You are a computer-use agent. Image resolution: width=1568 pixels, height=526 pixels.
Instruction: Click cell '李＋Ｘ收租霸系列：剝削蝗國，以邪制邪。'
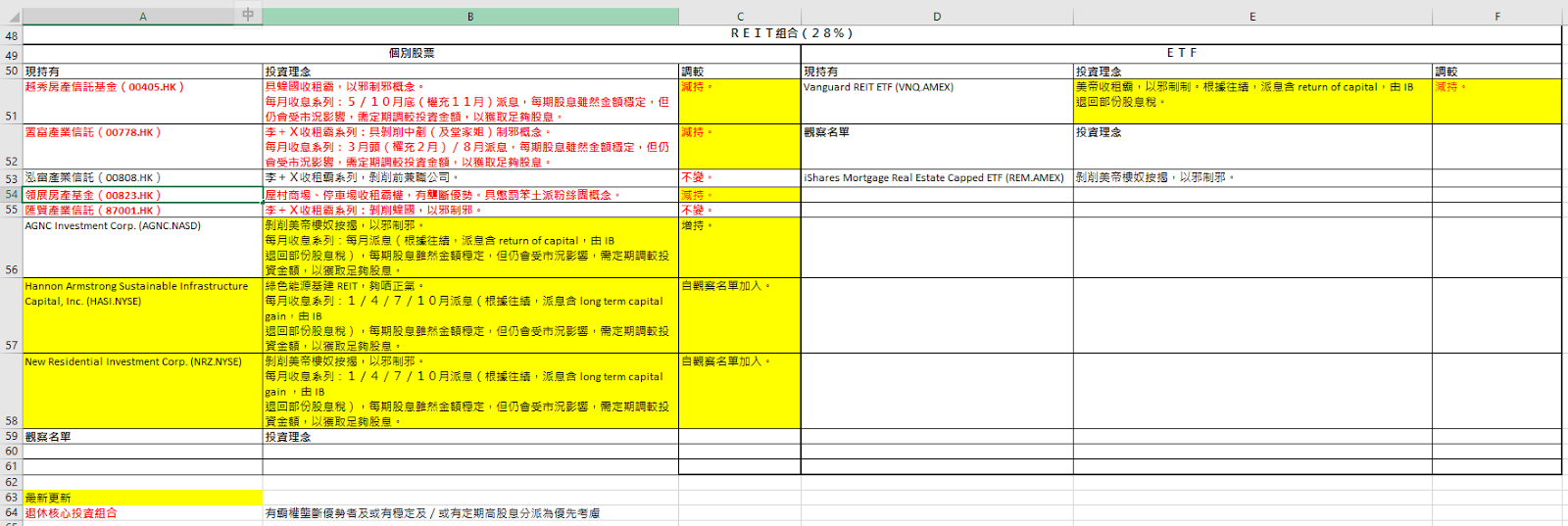pyautogui.click(x=470, y=210)
